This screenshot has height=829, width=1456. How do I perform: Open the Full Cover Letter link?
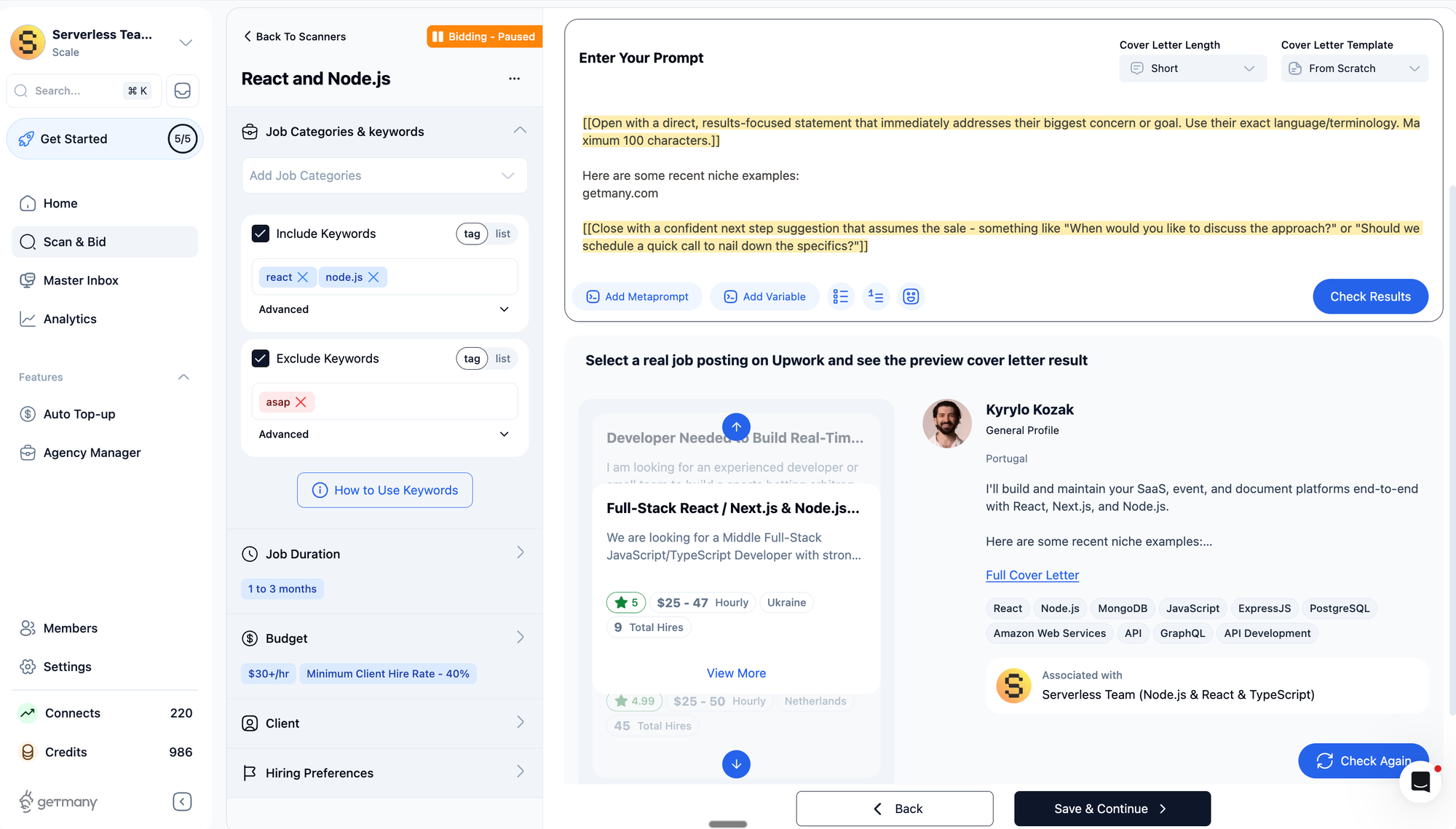pos(1032,575)
